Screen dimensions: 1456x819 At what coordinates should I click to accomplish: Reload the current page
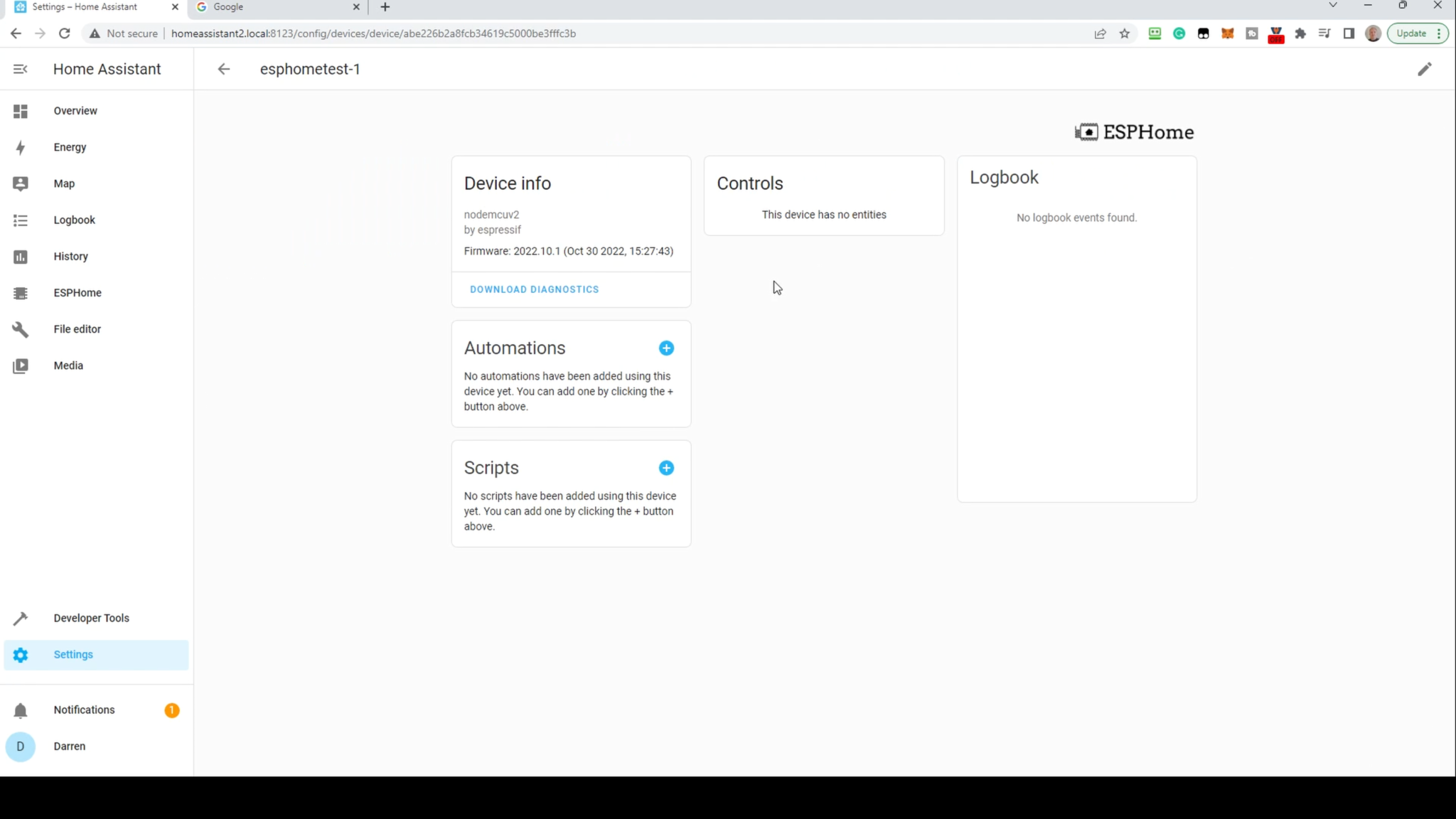[64, 33]
